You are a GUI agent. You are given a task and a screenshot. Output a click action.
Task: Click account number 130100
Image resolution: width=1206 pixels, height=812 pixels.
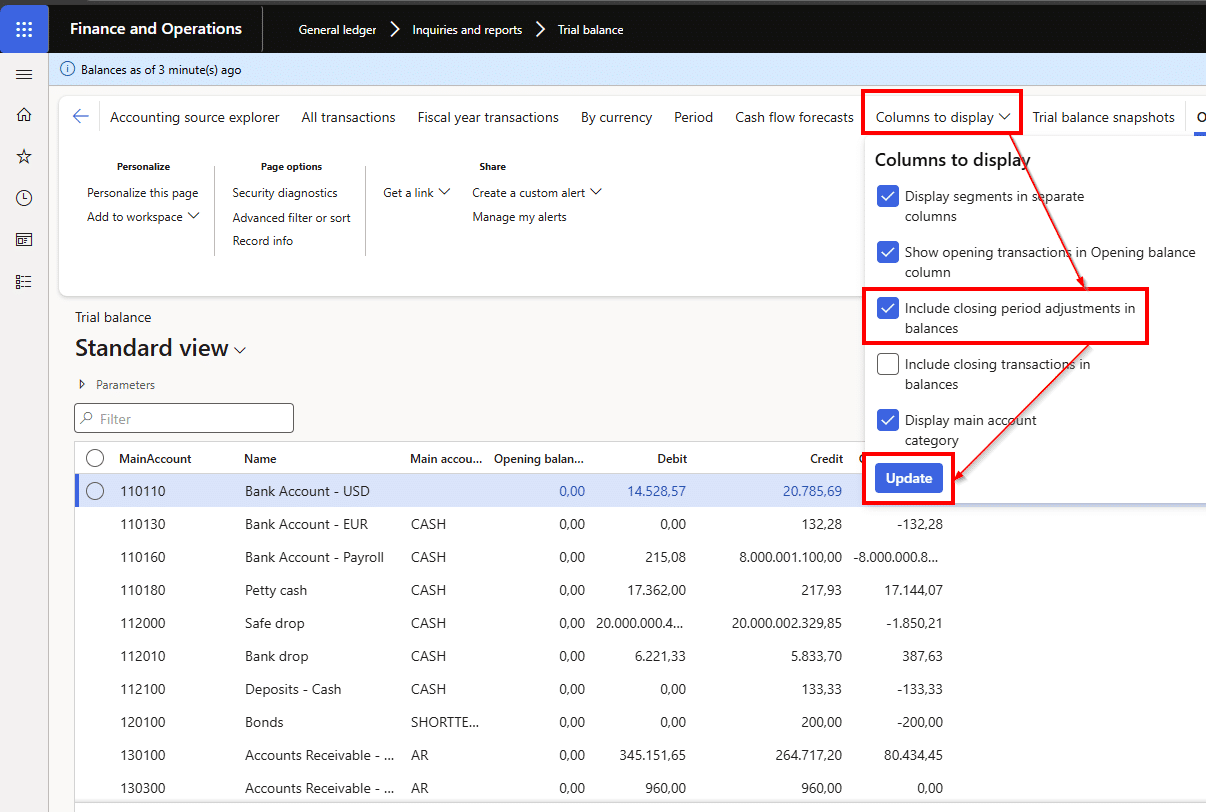pos(143,755)
